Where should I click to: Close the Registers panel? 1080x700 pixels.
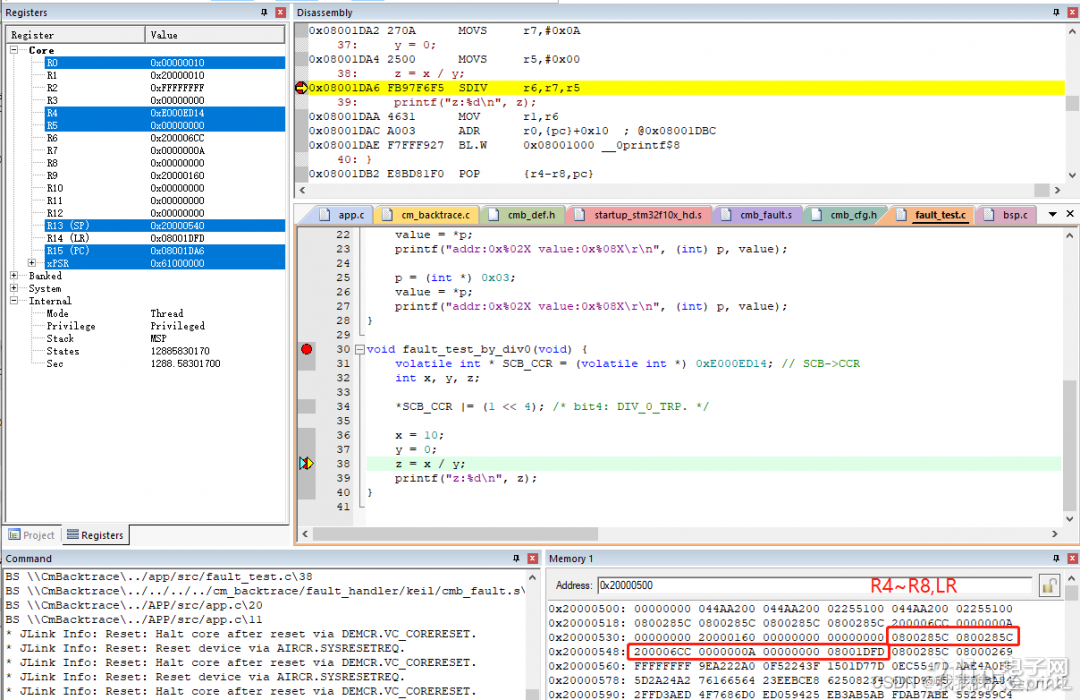click(x=280, y=12)
